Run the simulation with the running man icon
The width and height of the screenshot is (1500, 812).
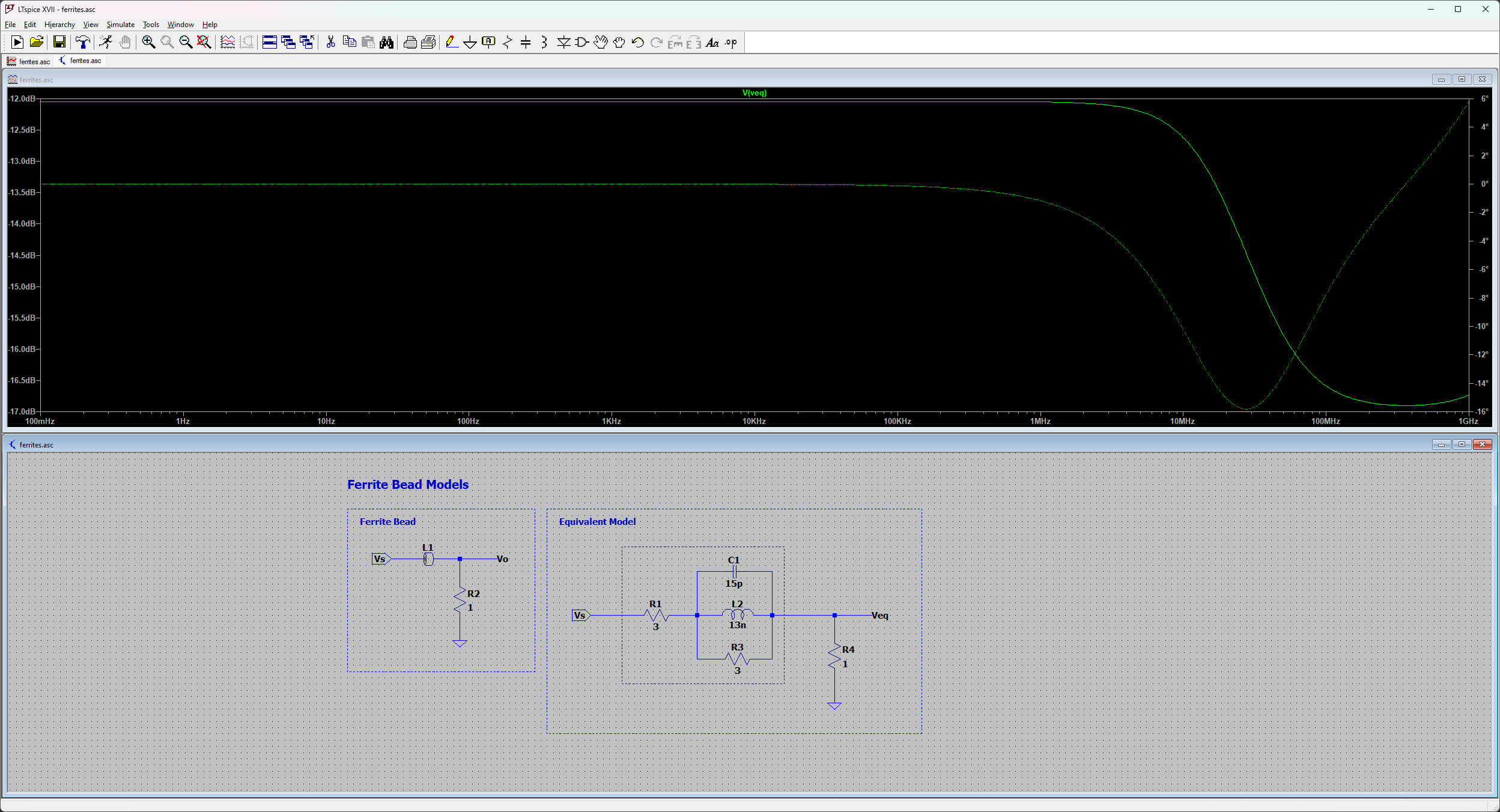106,42
